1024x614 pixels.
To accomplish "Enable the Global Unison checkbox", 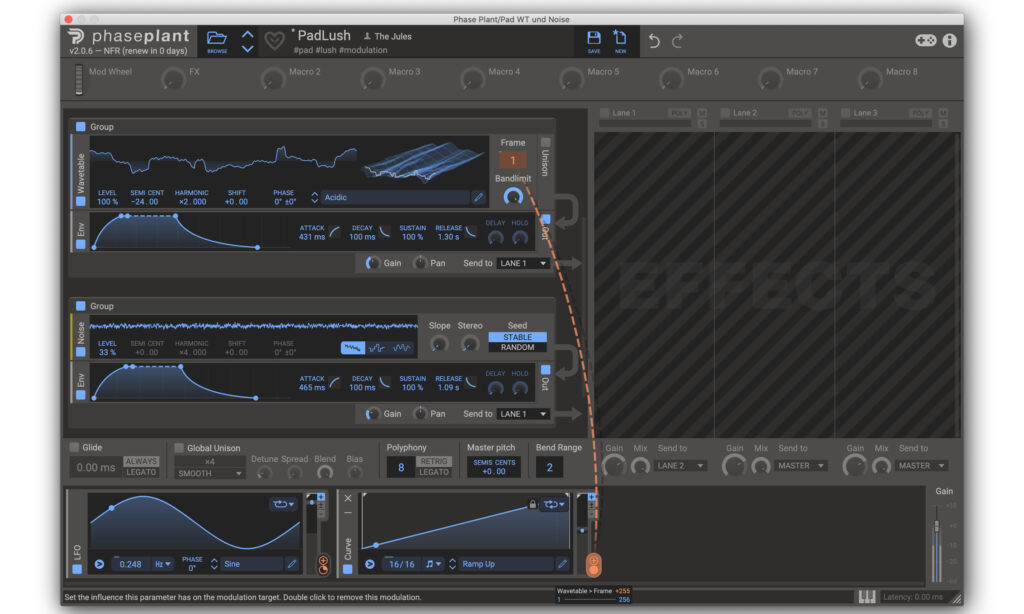I will pyautogui.click(x=179, y=447).
